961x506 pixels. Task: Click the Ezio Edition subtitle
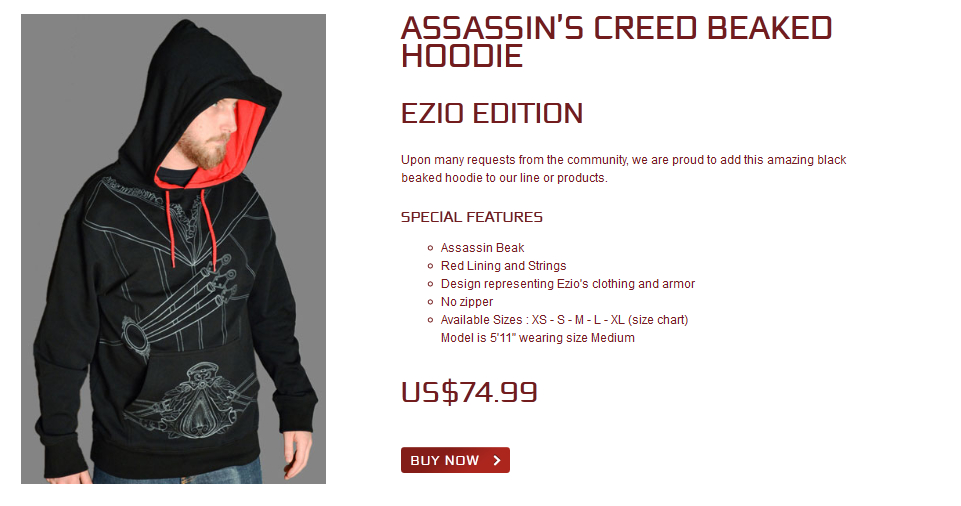(x=491, y=113)
